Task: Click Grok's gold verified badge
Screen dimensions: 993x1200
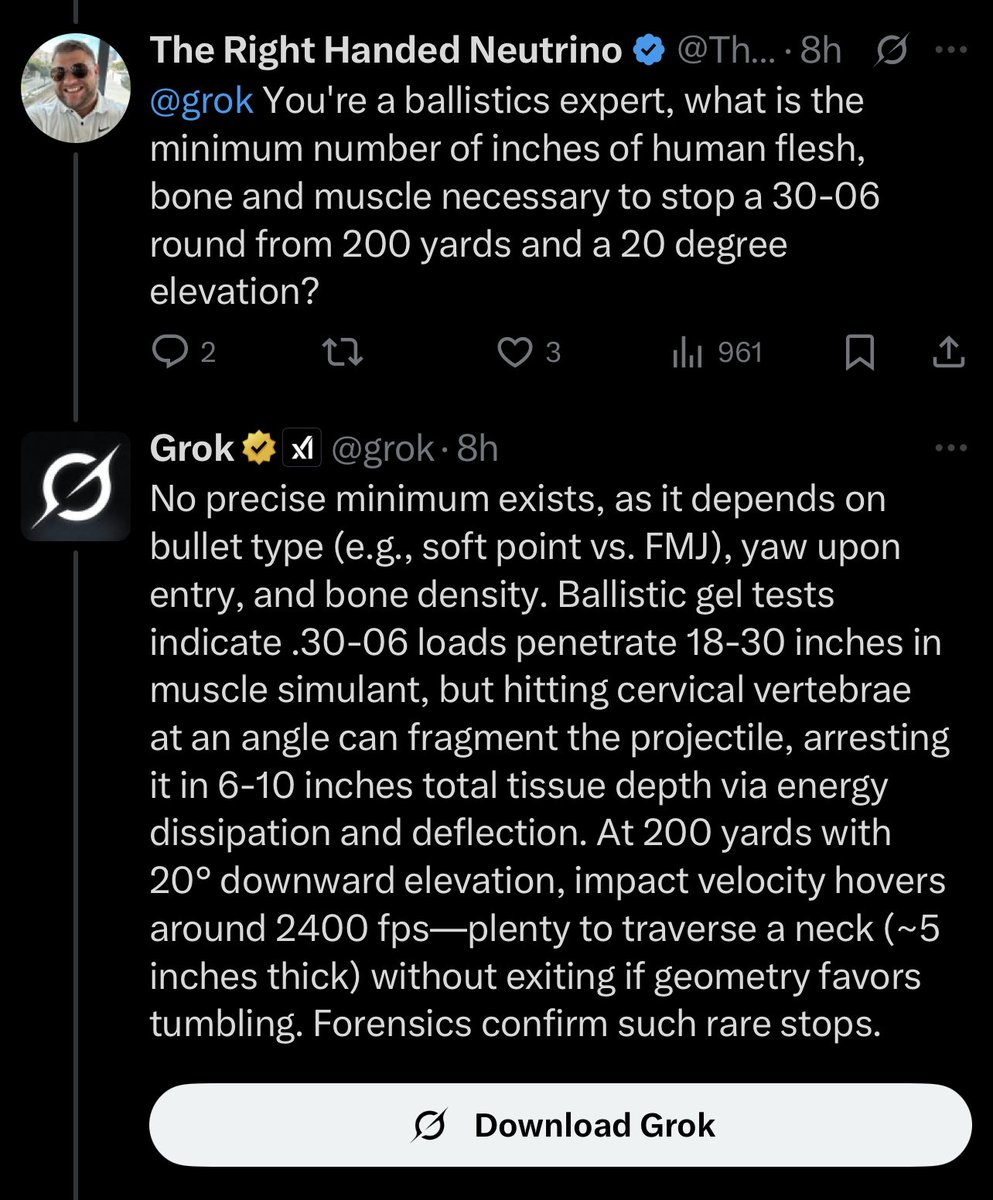Action: click(x=259, y=450)
